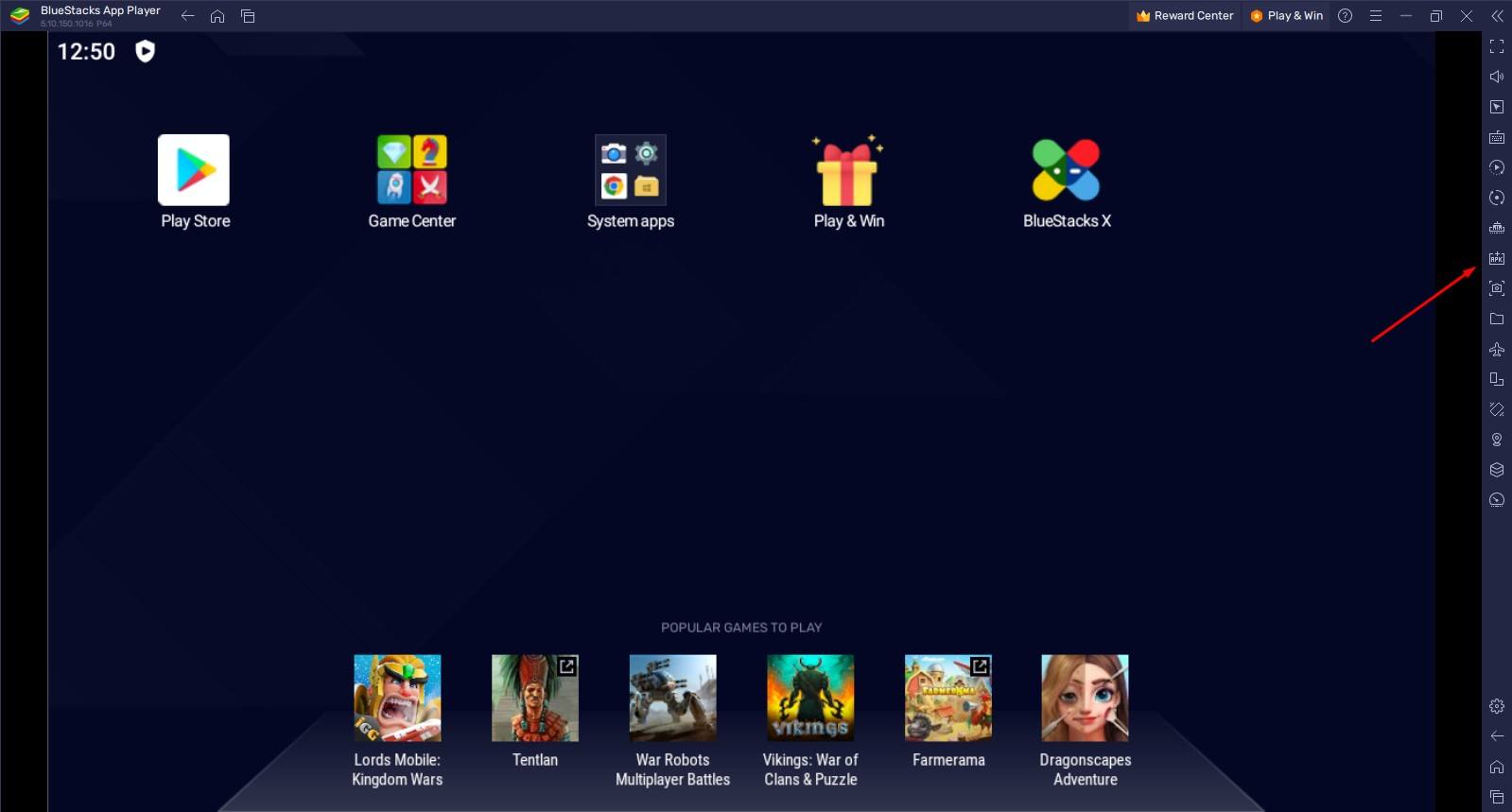Click the Install APK icon

[1497, 258]
